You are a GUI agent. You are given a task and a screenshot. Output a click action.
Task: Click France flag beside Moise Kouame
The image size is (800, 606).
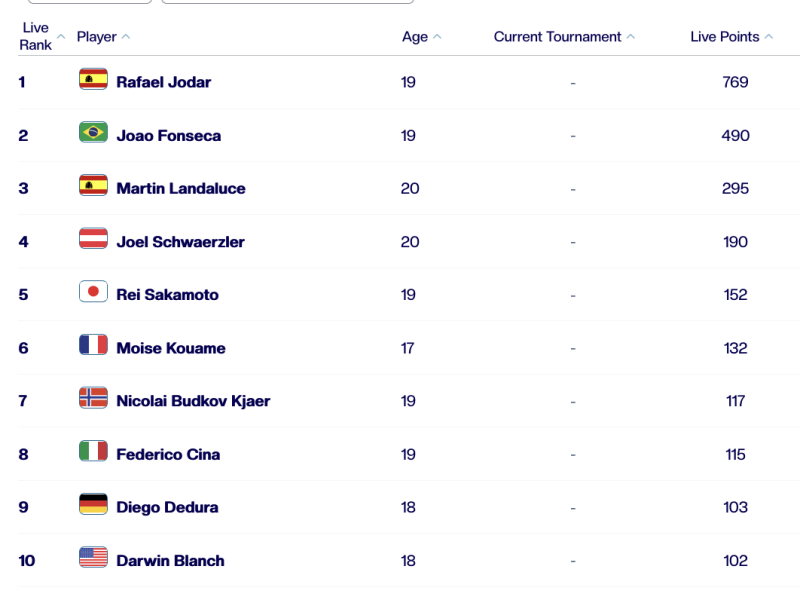93,346
